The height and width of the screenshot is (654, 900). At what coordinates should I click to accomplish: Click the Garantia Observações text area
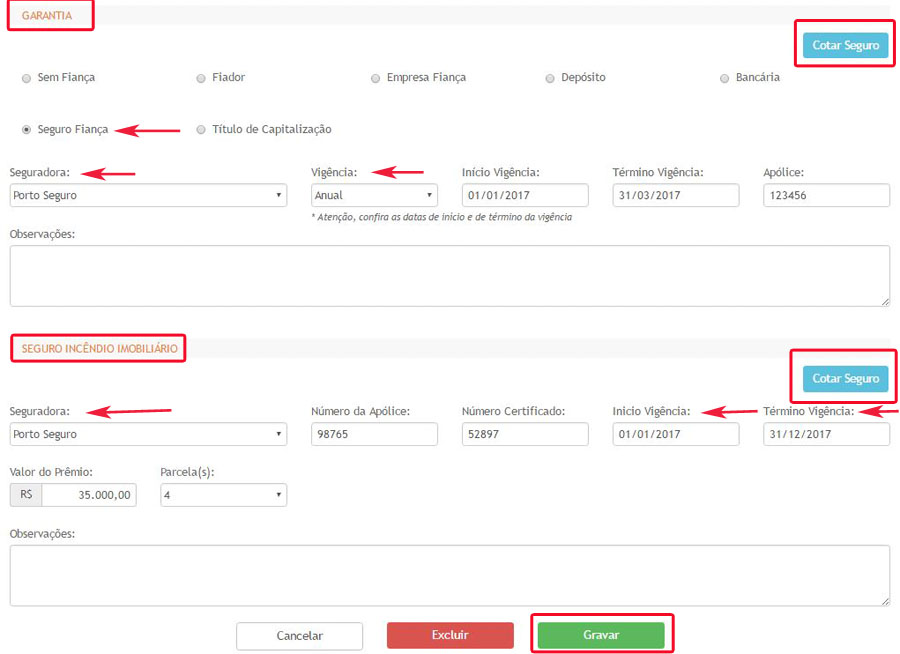click(449, 275)
